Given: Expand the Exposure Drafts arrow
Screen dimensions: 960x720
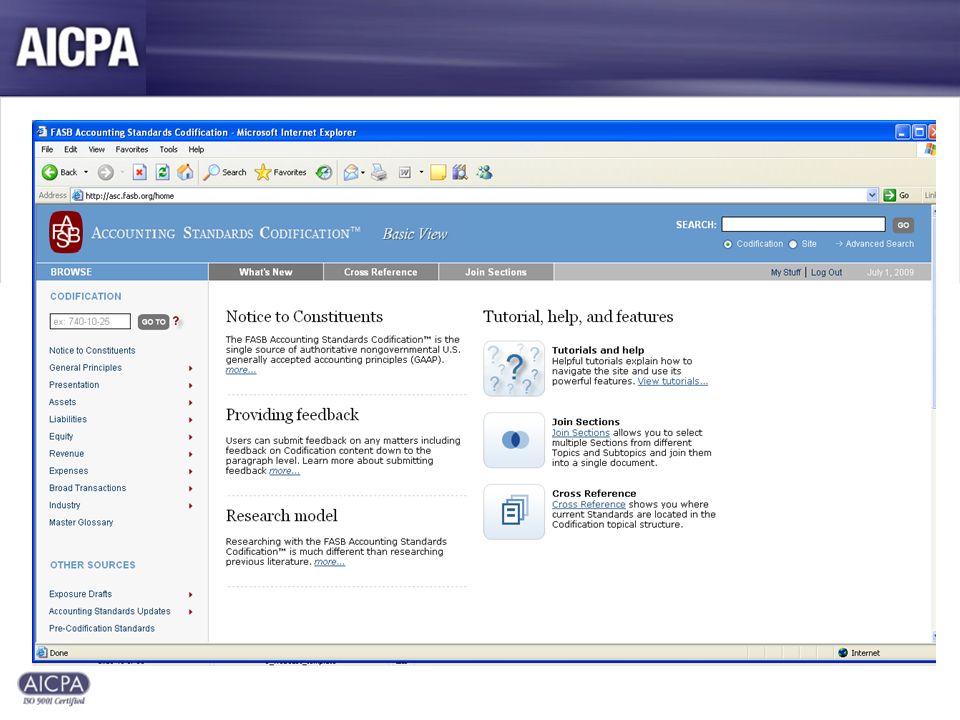Looking at the screenshot, I should point(190,594).
